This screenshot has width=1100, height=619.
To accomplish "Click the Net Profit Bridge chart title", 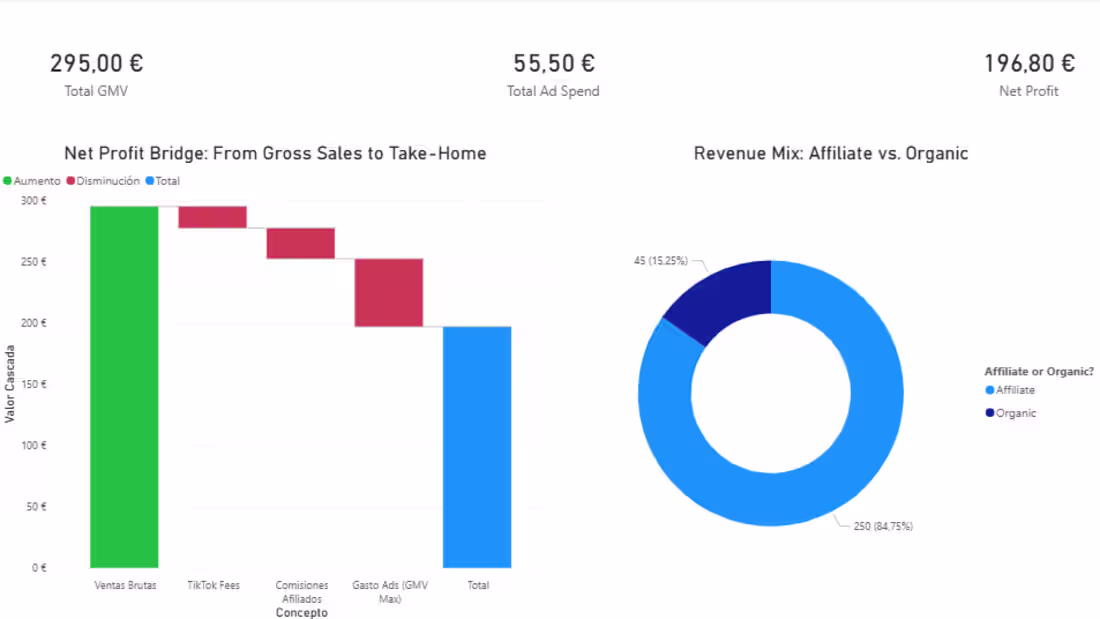I will (x=275, y=153).
